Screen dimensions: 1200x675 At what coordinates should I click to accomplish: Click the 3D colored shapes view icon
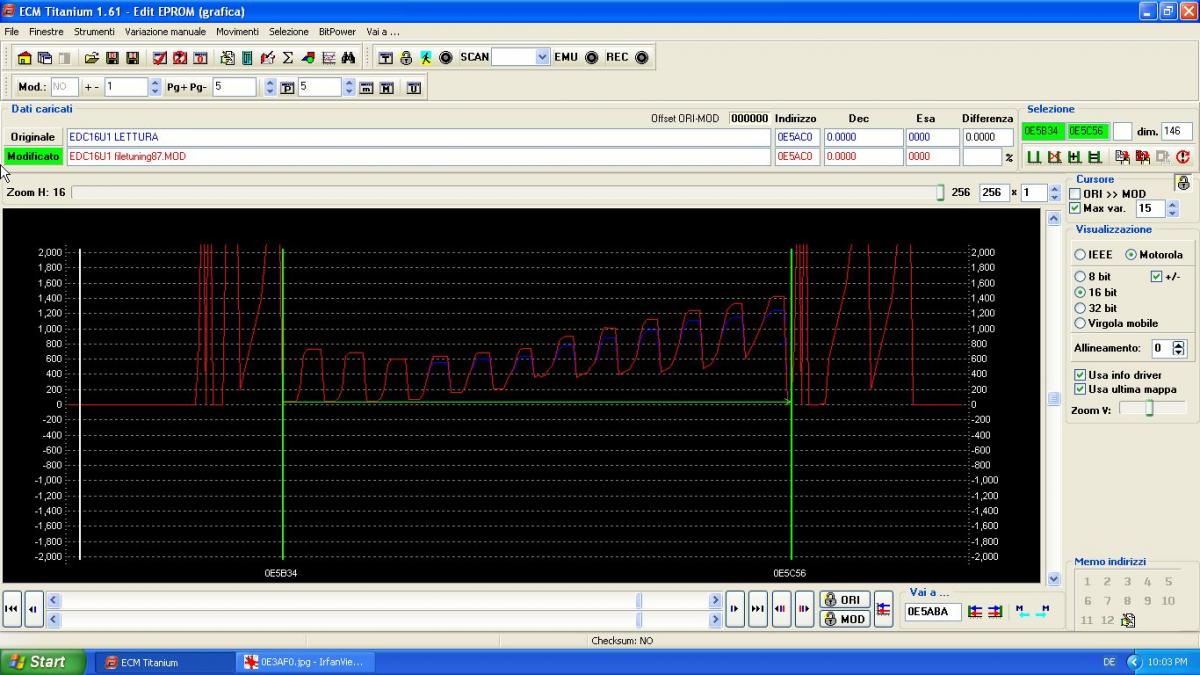click(x=308, y=58)
